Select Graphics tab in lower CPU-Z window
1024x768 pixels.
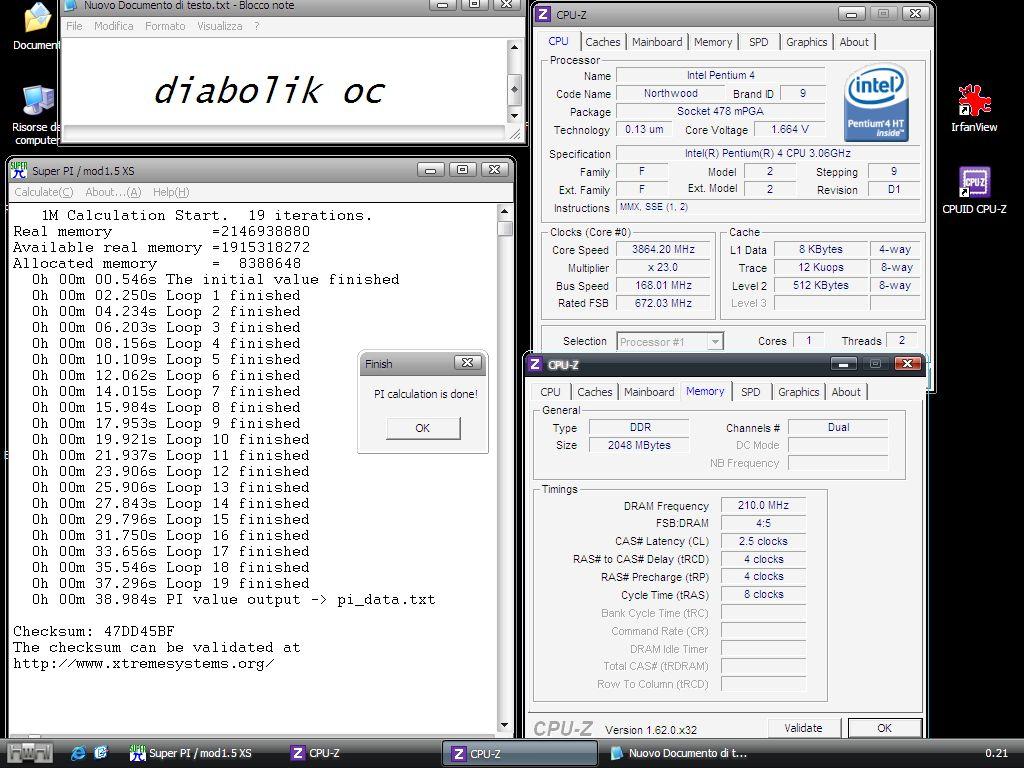(x=798, y=392)
